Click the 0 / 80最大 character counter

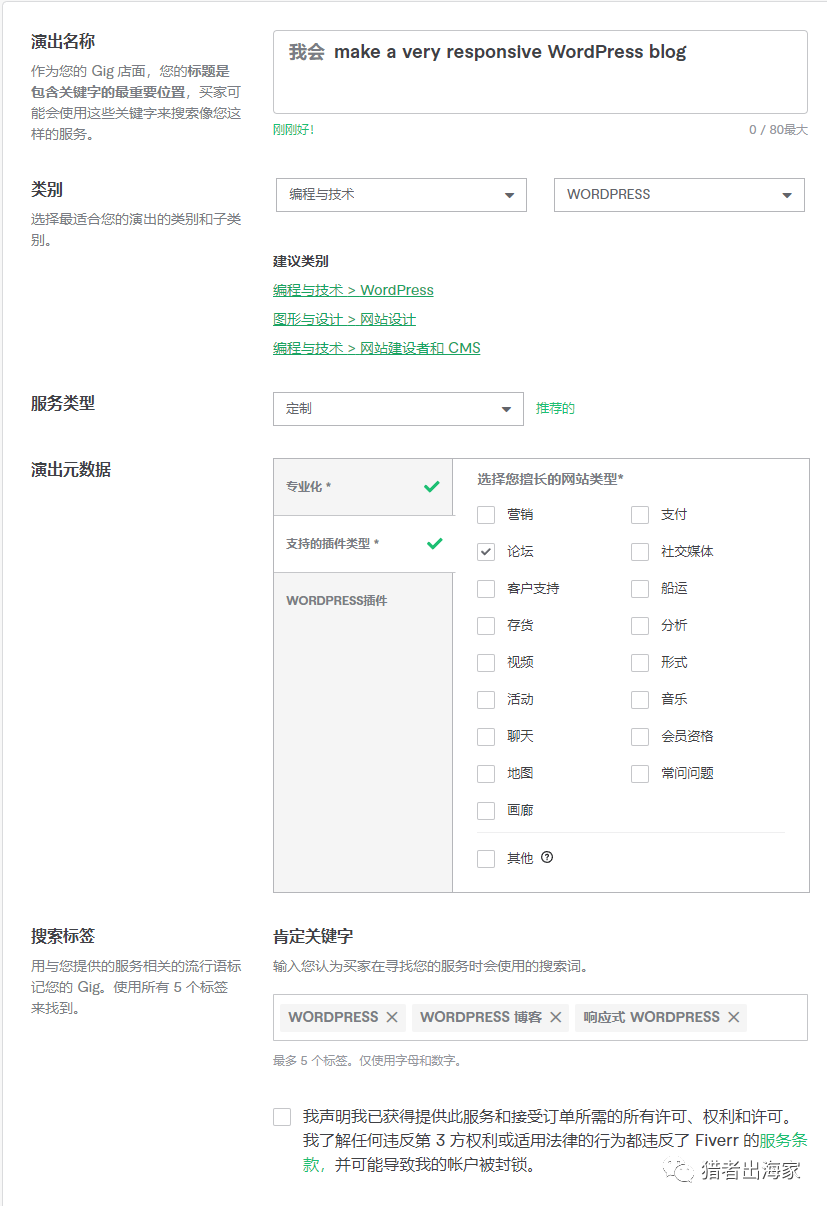778,130
